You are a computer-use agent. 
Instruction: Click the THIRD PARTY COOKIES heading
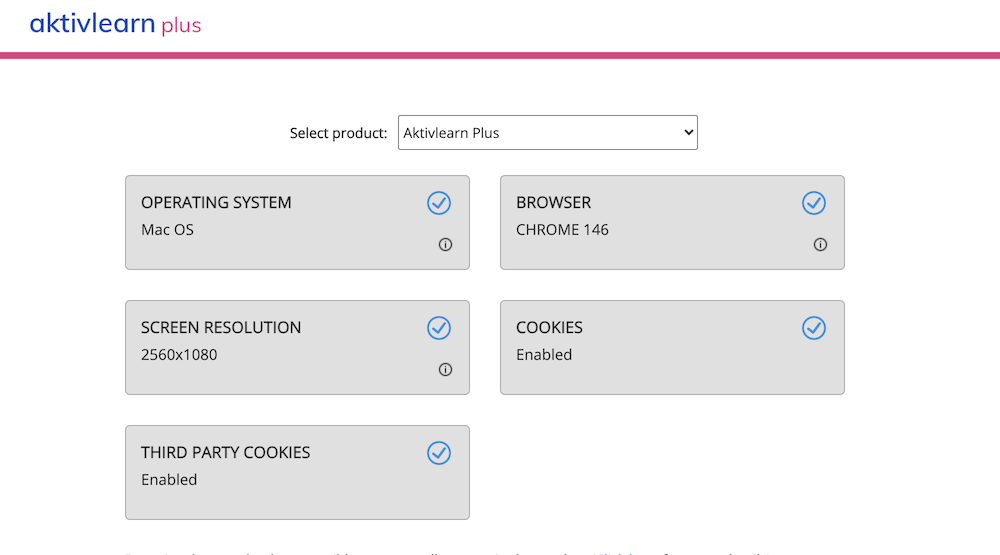(225, 453)
